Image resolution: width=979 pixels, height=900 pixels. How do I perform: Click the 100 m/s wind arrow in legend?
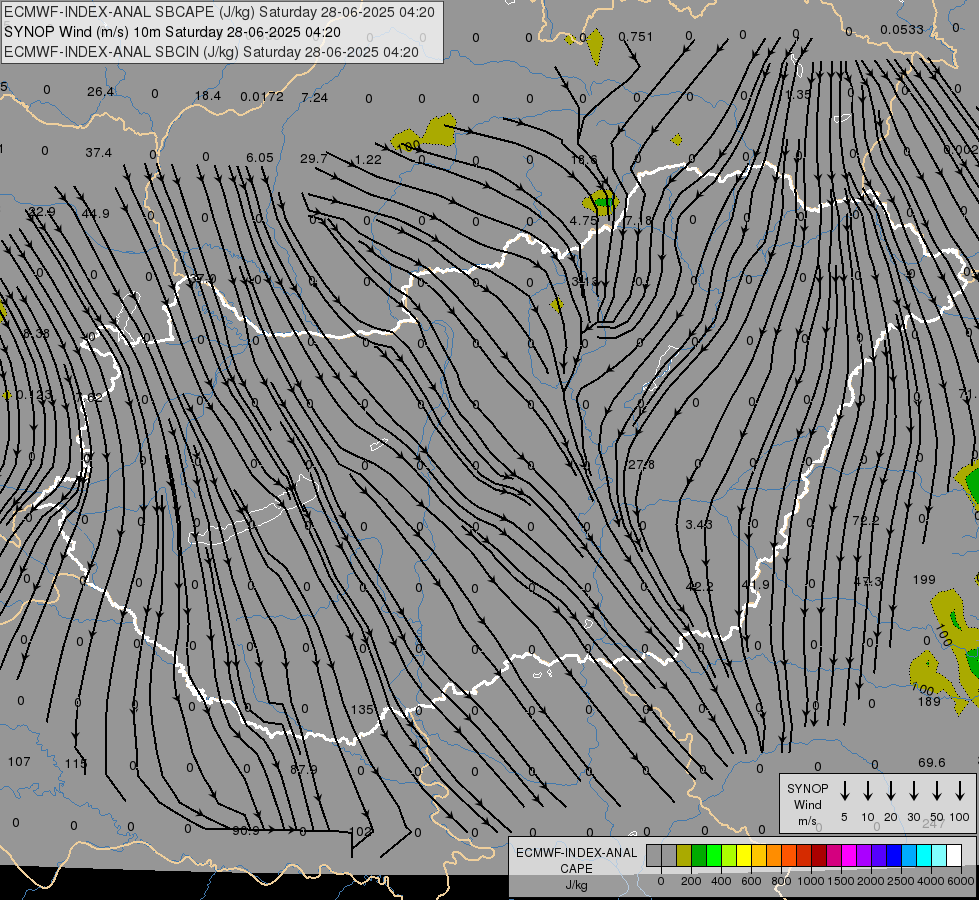pyautogui.click(x=960, y=790)
